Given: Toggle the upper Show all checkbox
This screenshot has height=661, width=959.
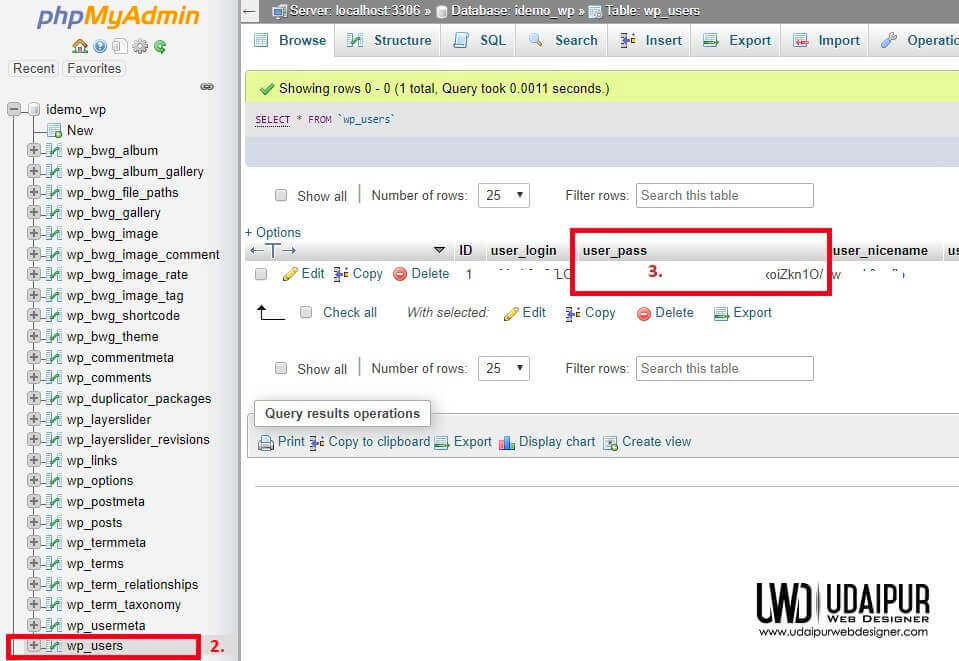Looking at the screenshot, I should pos(281,196).
